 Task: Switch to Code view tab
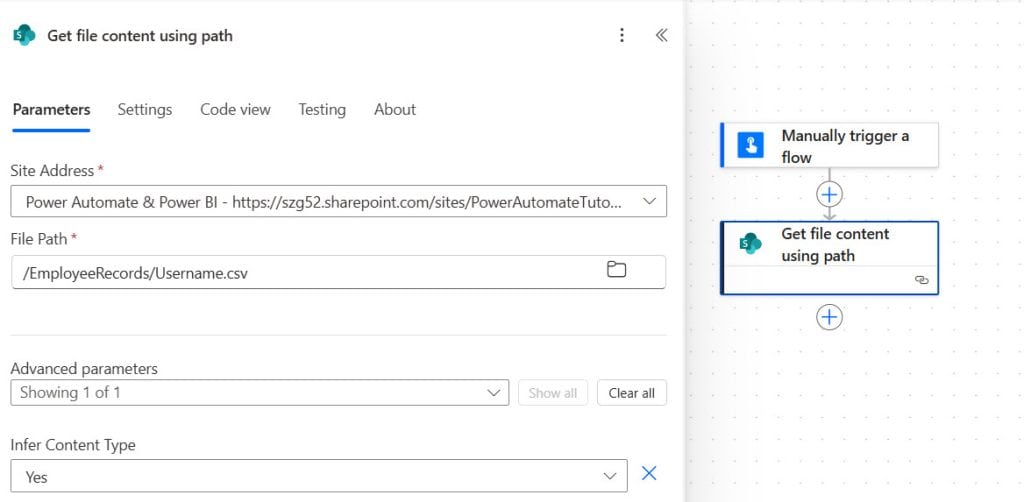click(235, 110)
